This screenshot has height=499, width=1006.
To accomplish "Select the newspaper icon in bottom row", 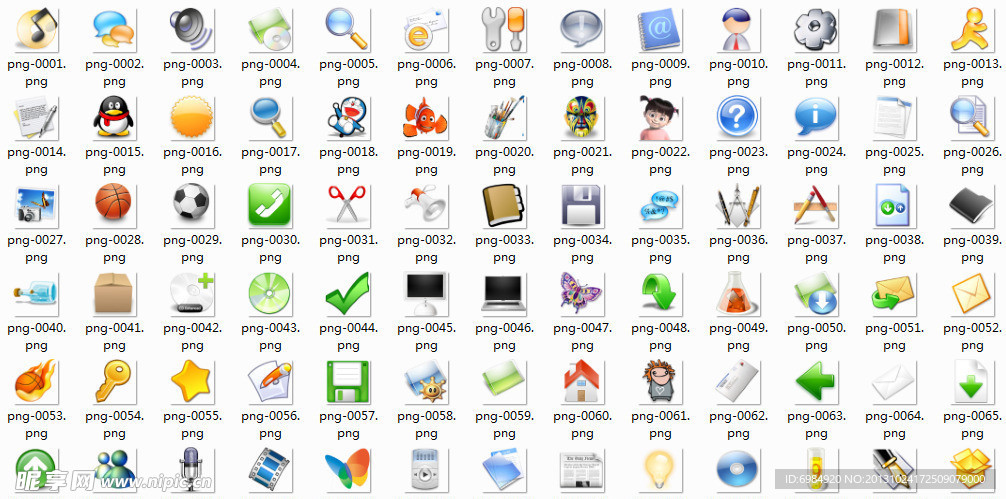I will pyautogui.click(x=582, y=469).
